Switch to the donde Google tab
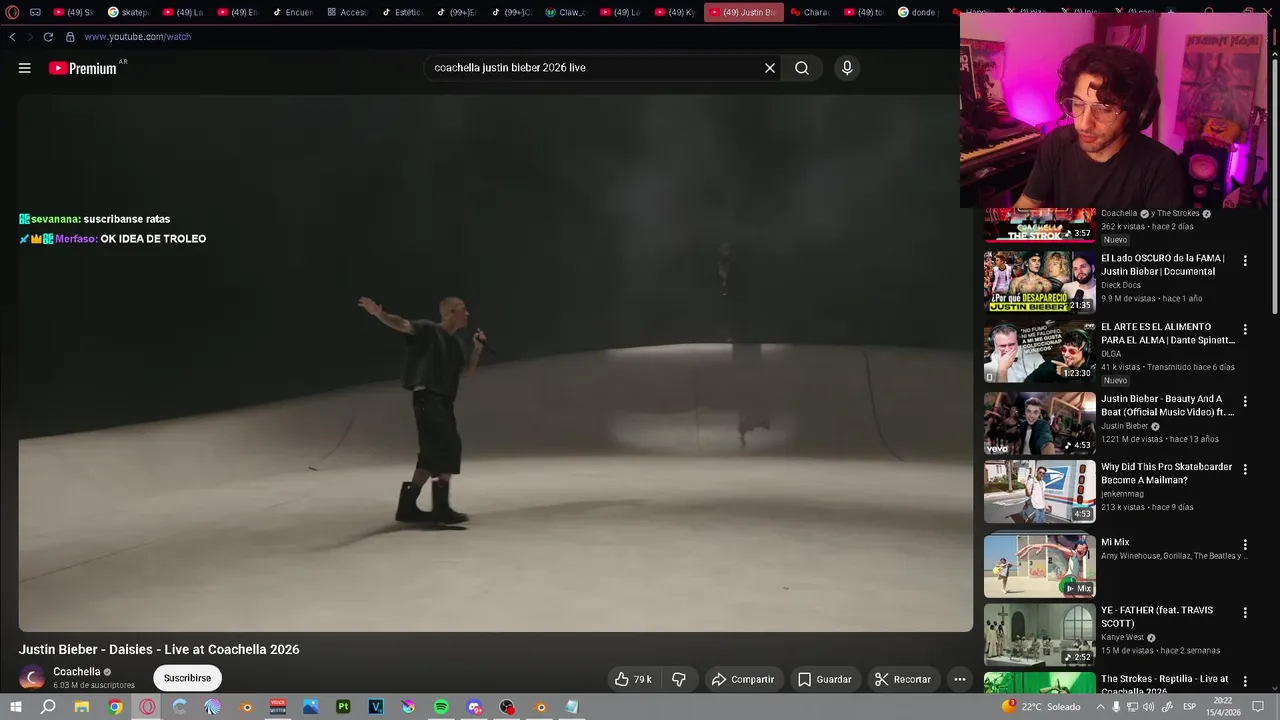Viewport: 1280px width, 720px height. (918, 12)
